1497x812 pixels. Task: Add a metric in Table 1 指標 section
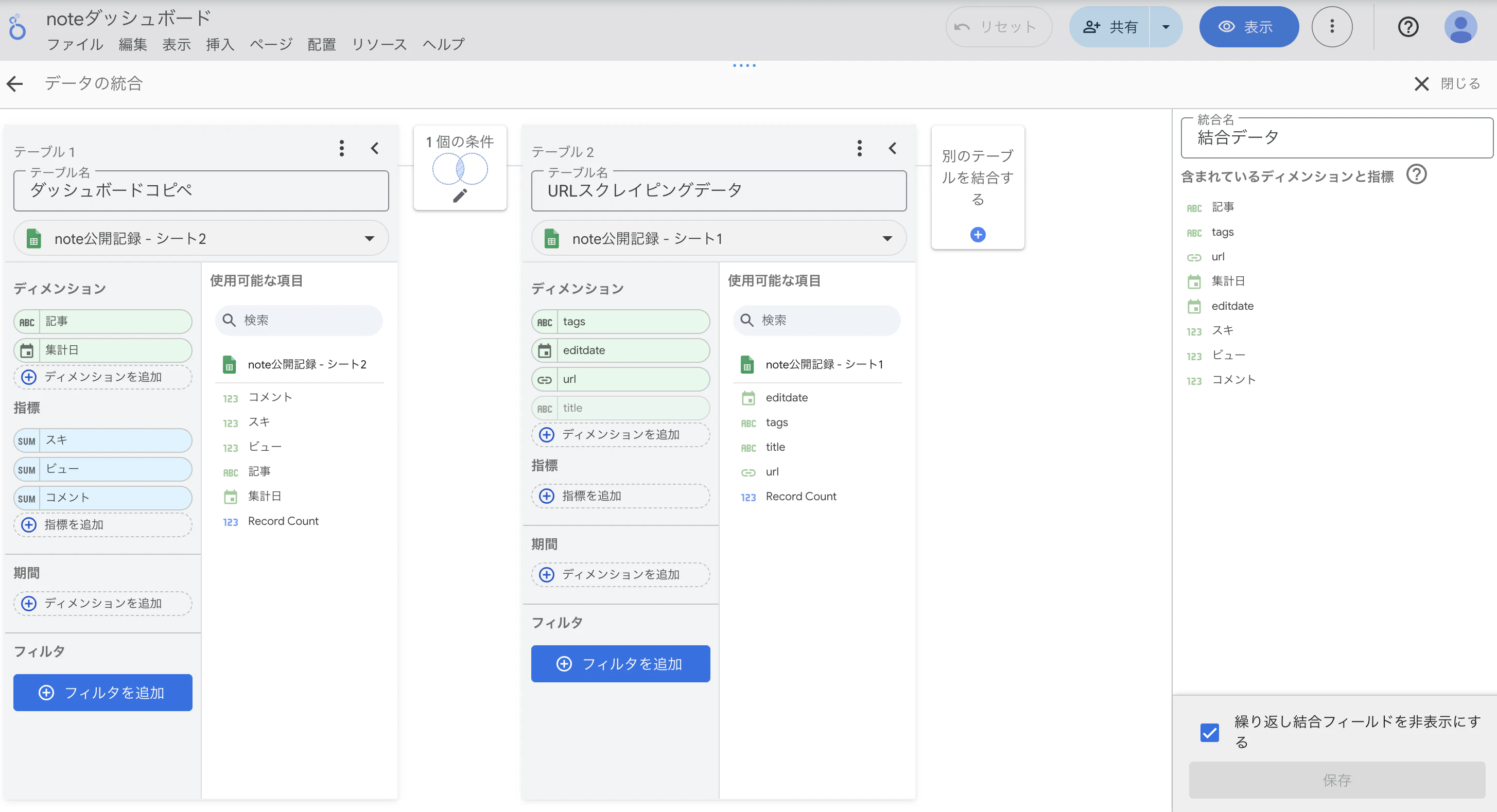point(103,525)
